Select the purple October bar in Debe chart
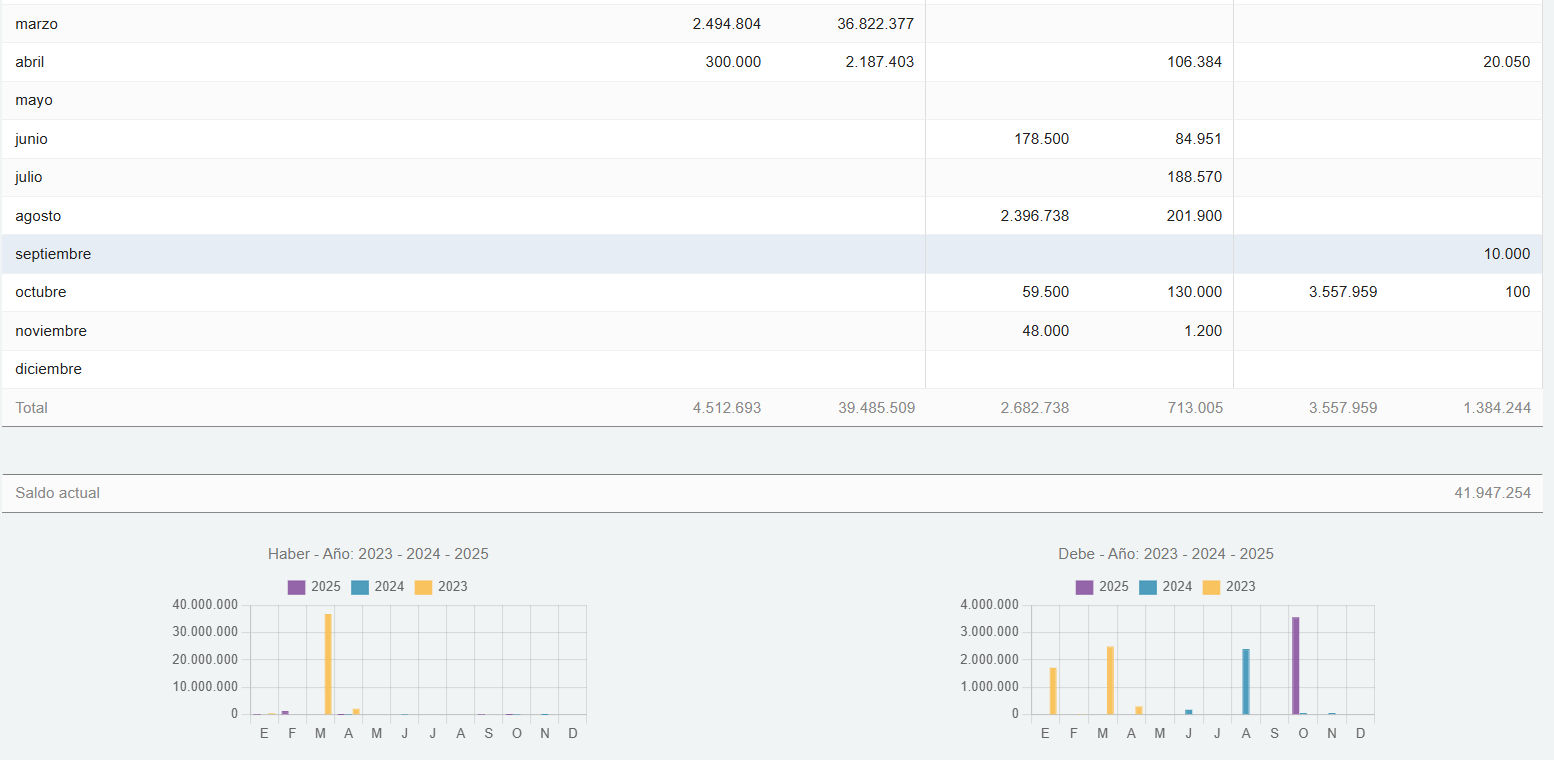Screen dimensions: 1554x760 (1295, 665)
